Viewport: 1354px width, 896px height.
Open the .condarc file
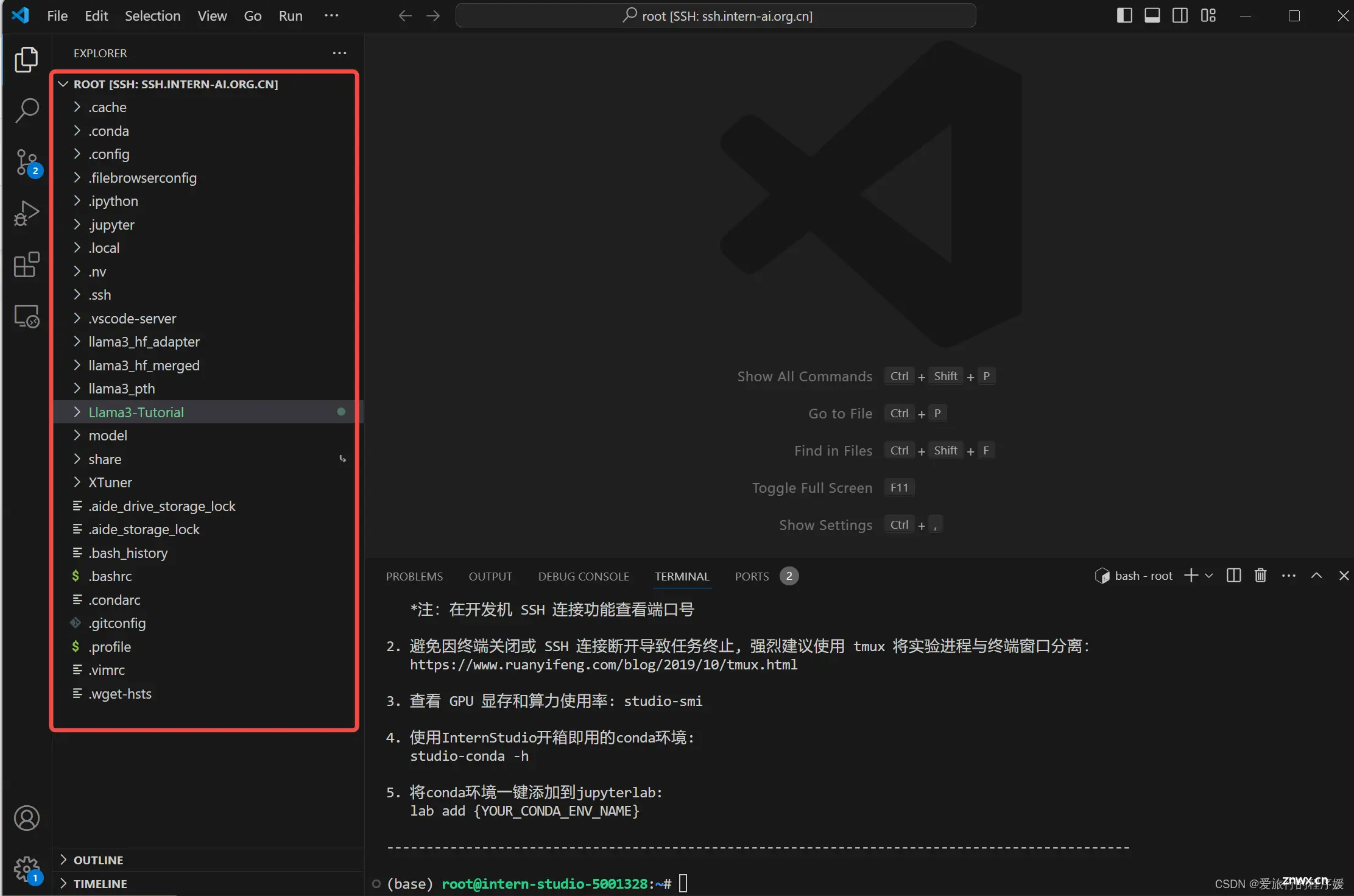pyautogui.click(x=207, y=600)
